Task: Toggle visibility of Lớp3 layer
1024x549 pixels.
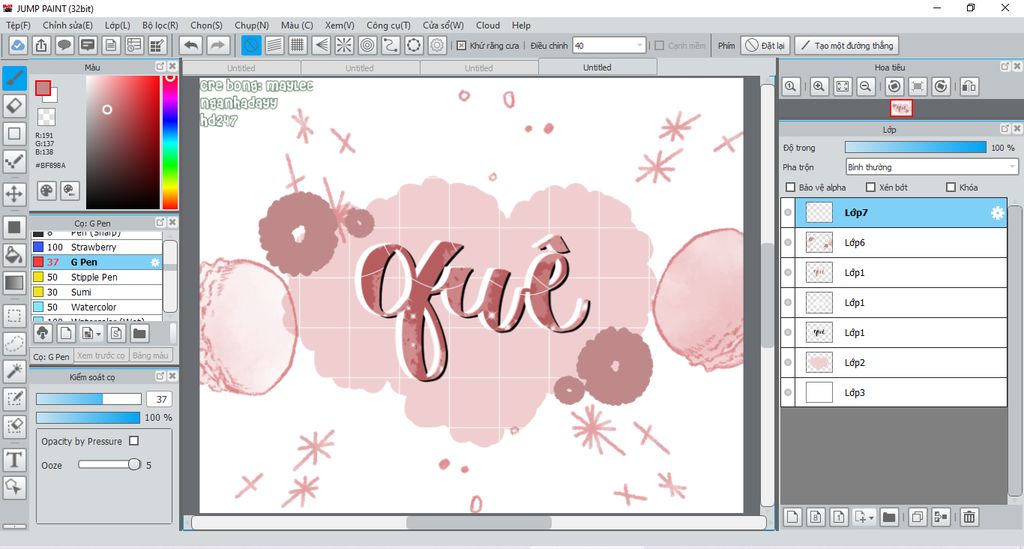Action: coord(788,392)
